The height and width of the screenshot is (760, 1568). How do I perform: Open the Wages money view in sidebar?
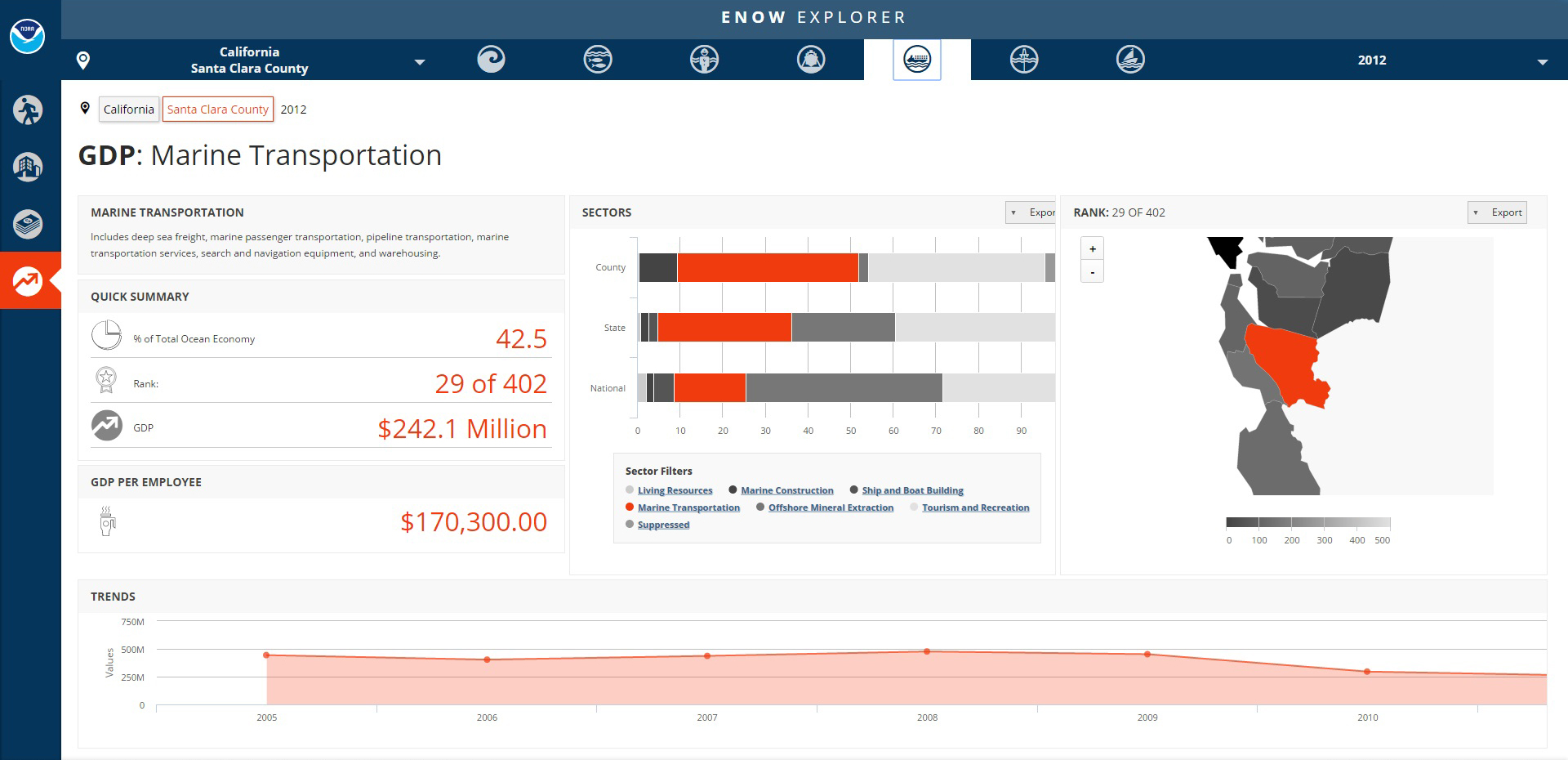(x=28, y=224)
